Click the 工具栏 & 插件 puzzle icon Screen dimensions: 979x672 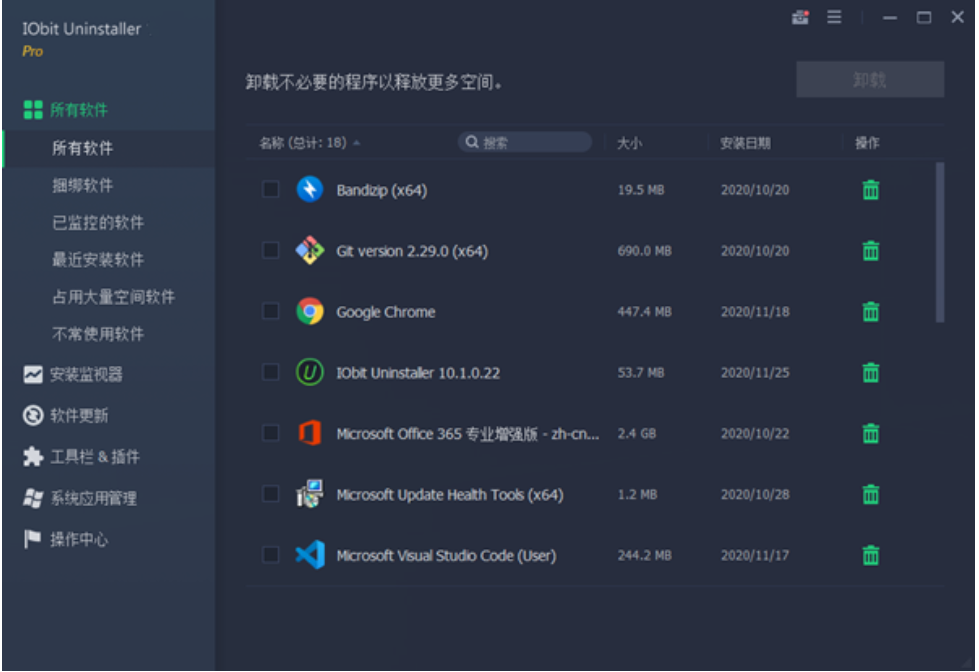coord(33,457)
